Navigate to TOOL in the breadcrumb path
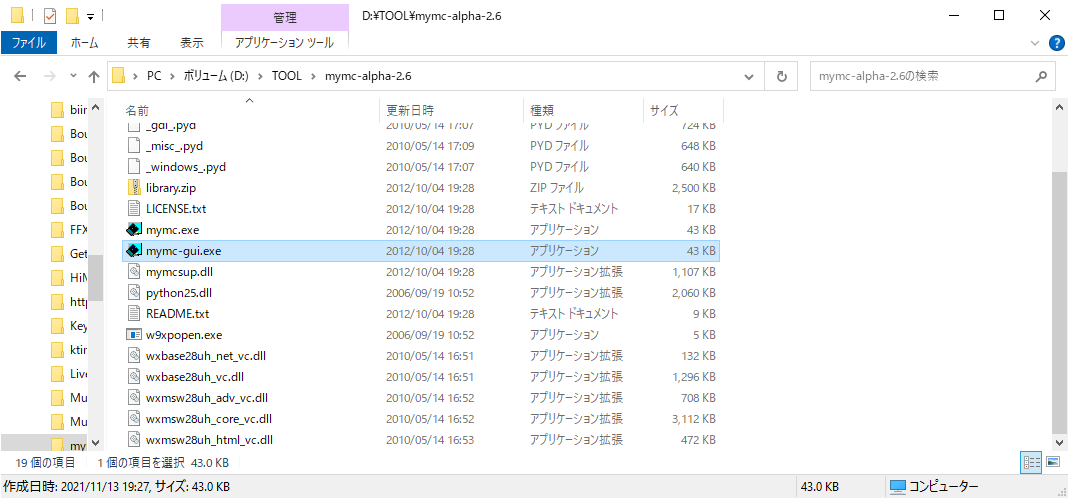This screenshot has width=1069, height=499. click(x=286, y=76)
